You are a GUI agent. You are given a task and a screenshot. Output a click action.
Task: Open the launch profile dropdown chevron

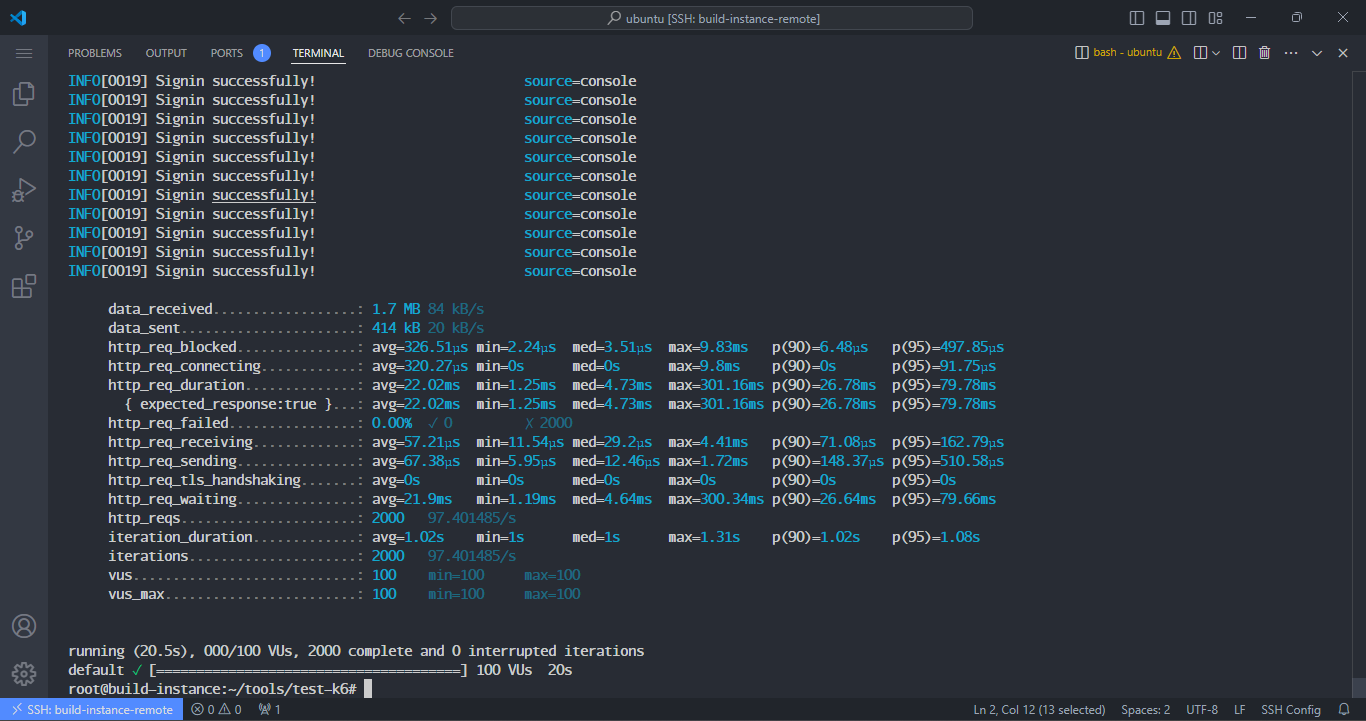tap(1216, 53)
